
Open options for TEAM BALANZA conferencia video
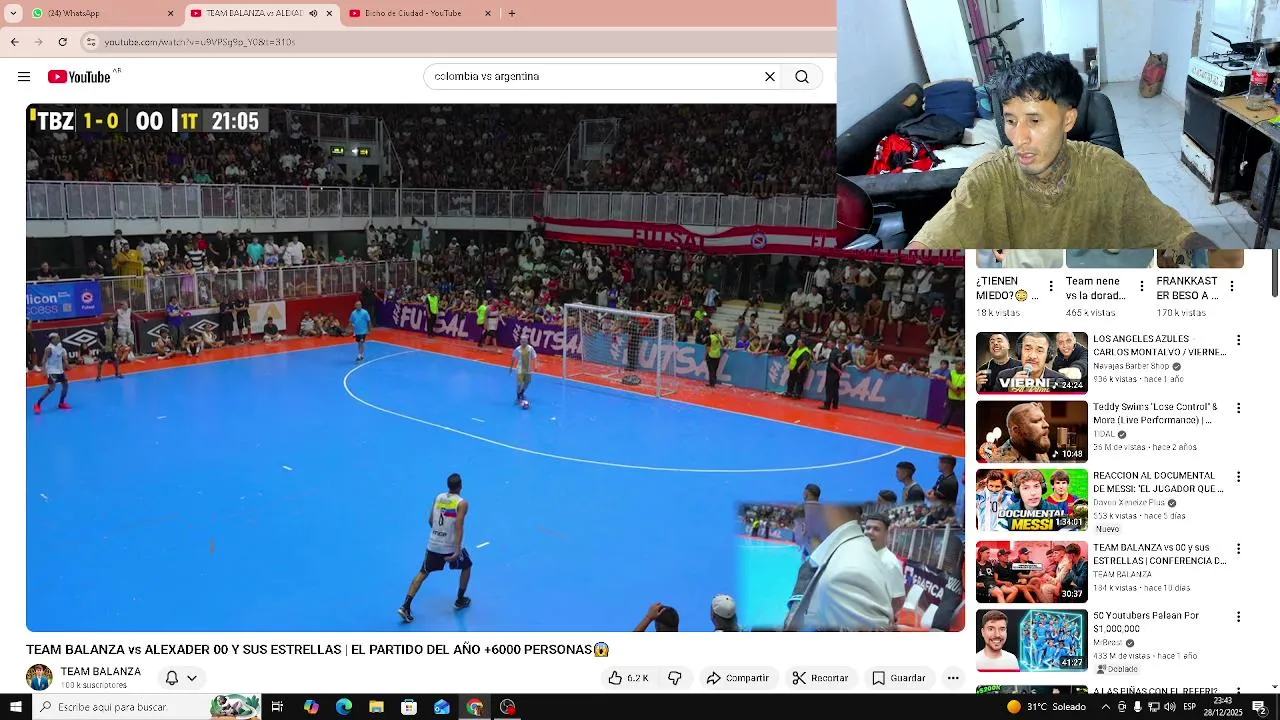(1239, 550)
